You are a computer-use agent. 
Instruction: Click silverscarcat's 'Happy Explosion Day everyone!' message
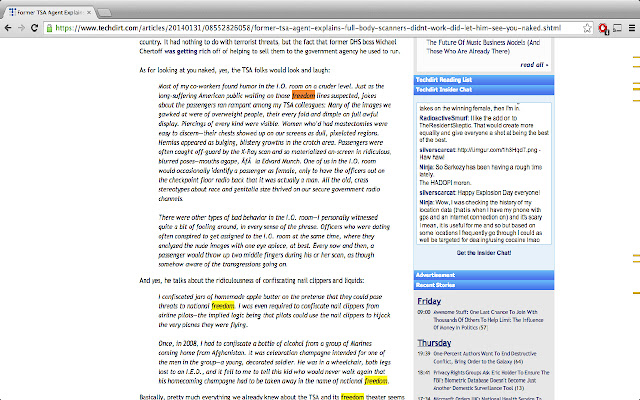coord(499,192)
